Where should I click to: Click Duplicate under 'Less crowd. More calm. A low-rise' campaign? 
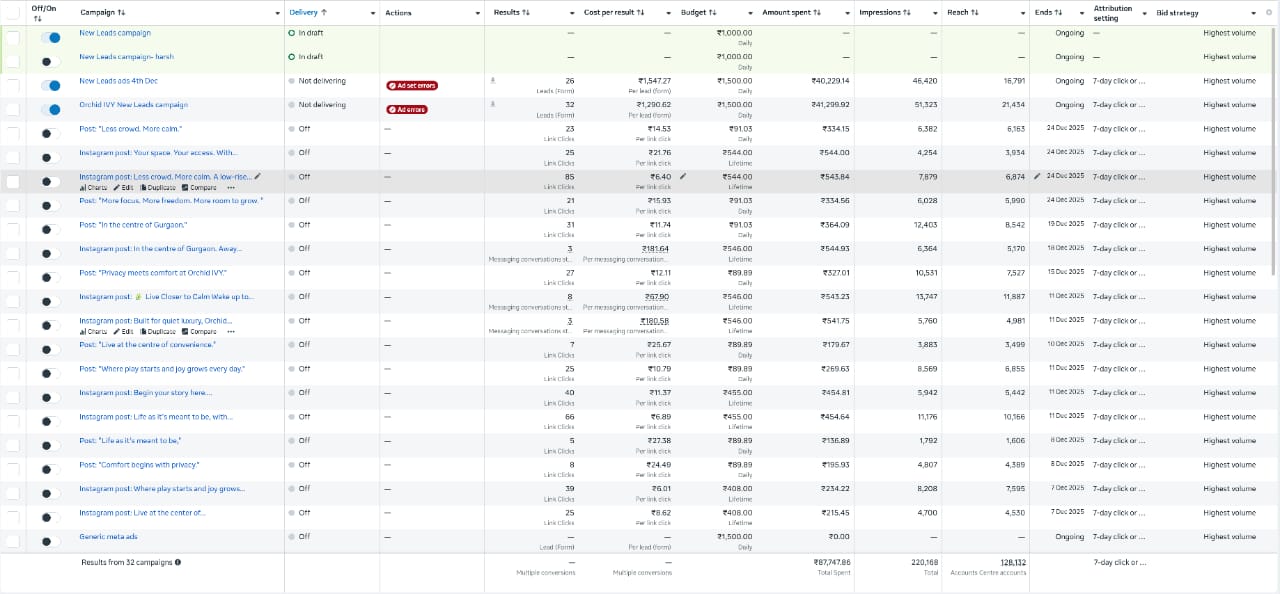(x=158, y=188)
